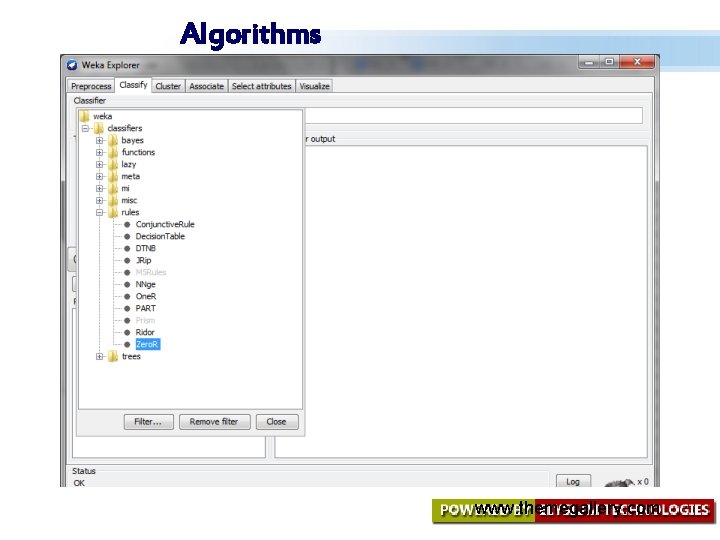Select the DecisionTable classifier

click(160, 236)
